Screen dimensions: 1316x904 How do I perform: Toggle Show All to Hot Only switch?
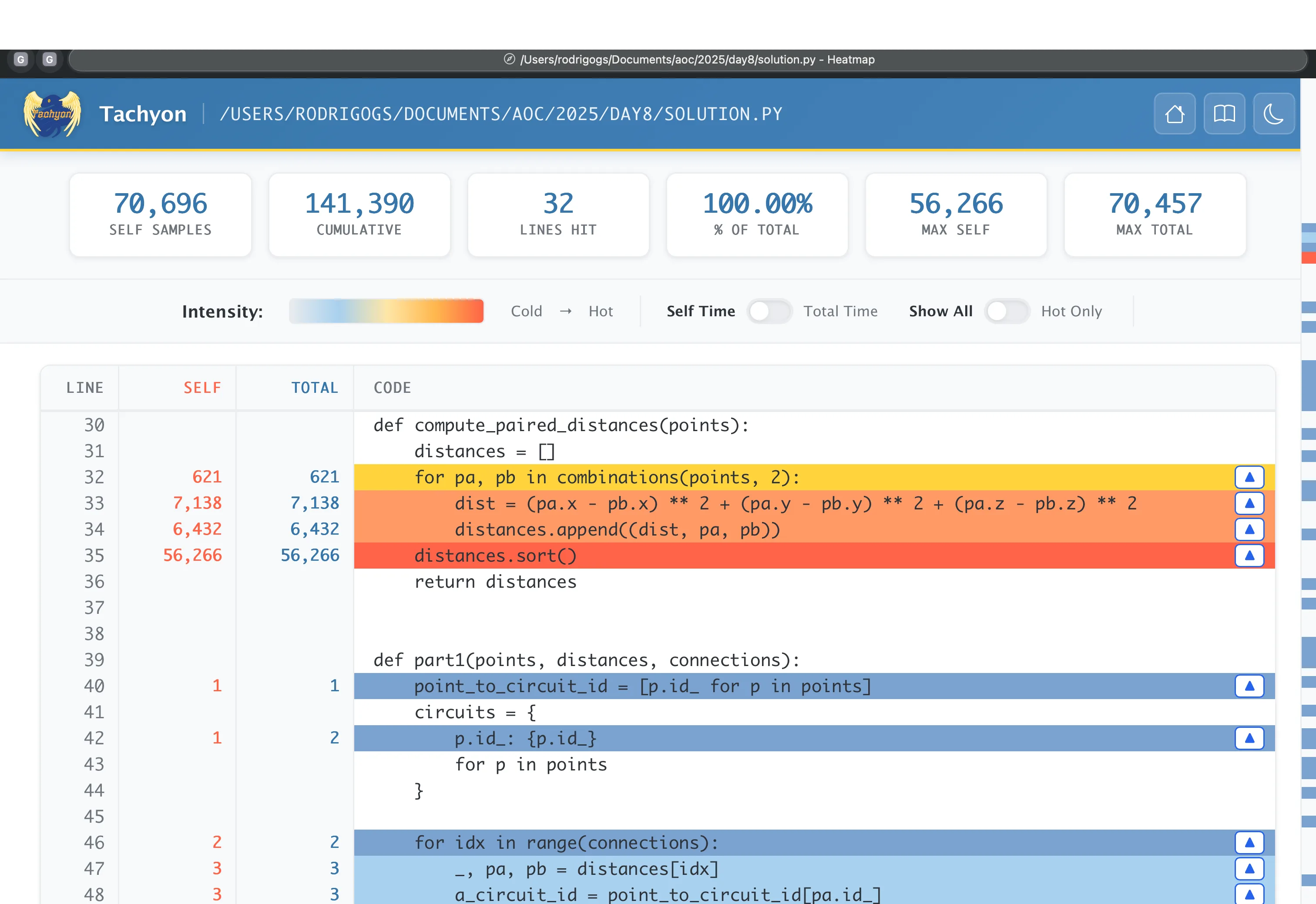pos(1007,311)
